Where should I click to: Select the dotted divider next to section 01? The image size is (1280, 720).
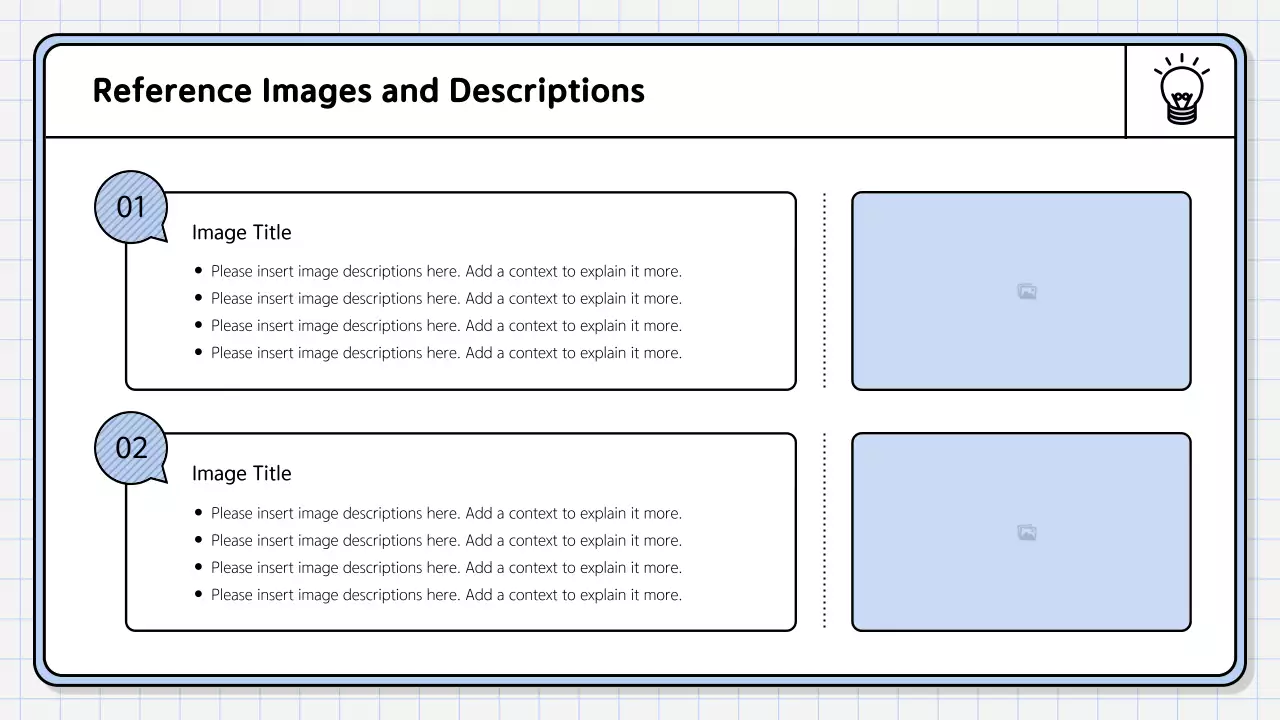[824, 290]
